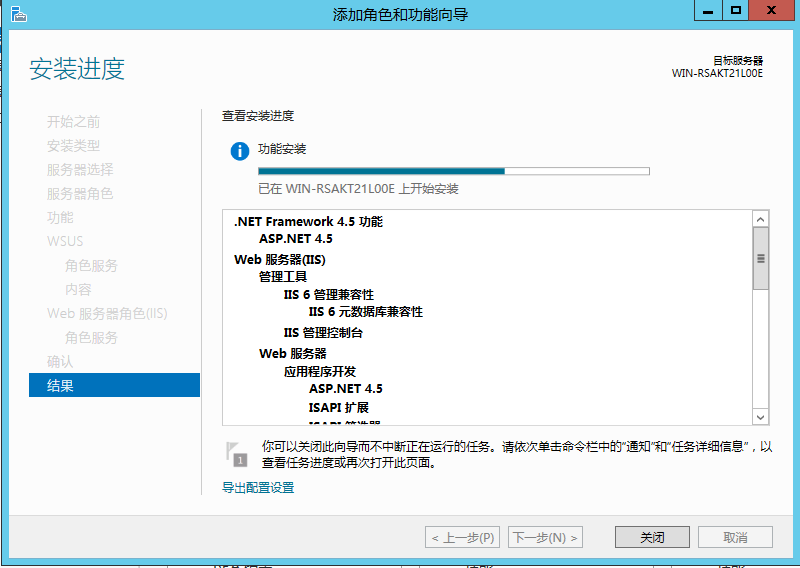Select the 功能 step in the sidebar
Viewport: 800px width, 568px height.
pos(60,217)
